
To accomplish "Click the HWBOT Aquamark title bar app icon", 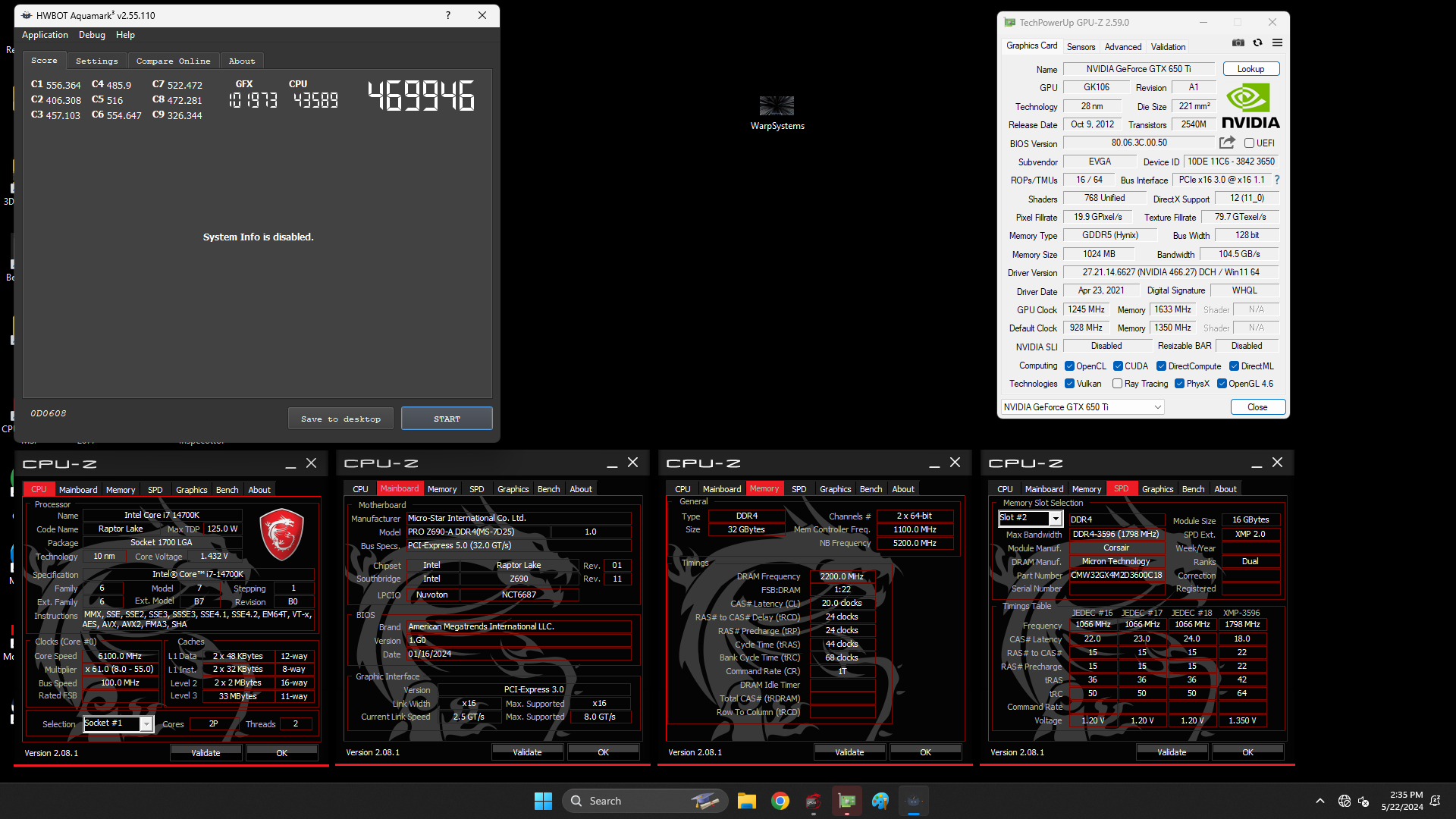I will (x=27, y=15).
